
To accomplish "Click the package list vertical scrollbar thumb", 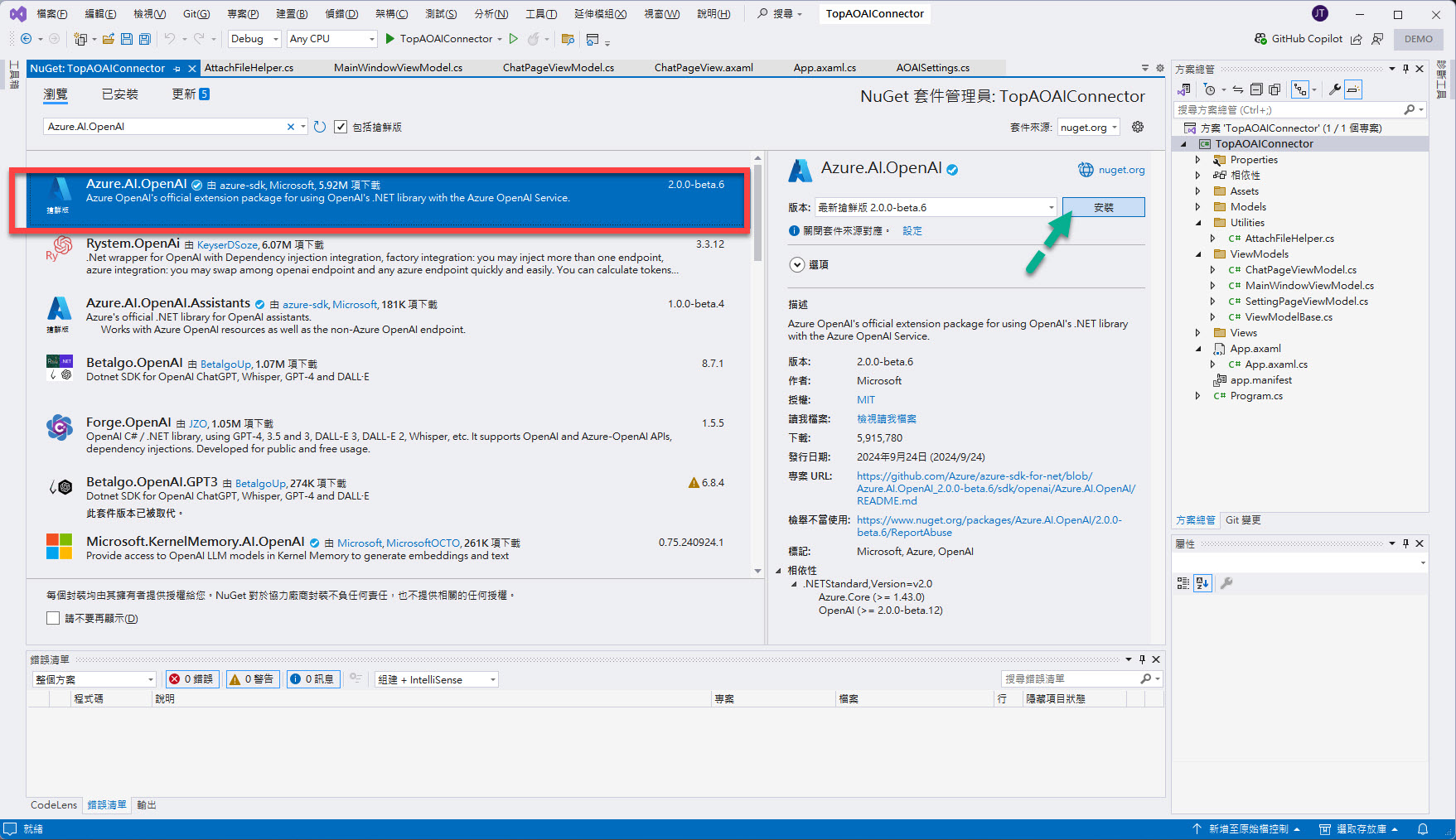I will (x=757, y=212).
